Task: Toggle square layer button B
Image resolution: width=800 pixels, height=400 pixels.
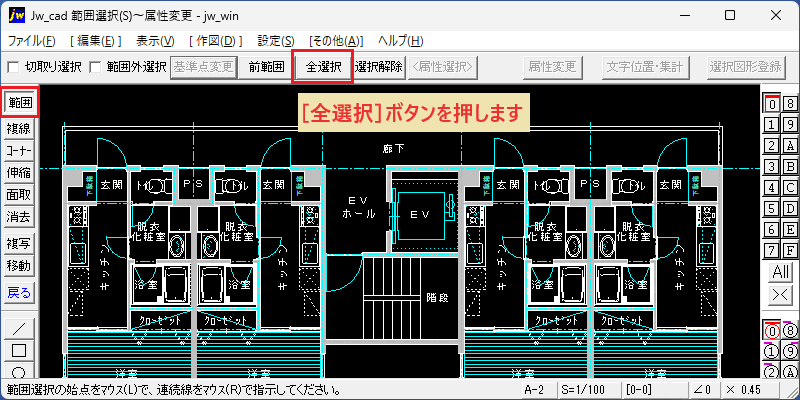Action: (790, 166)
